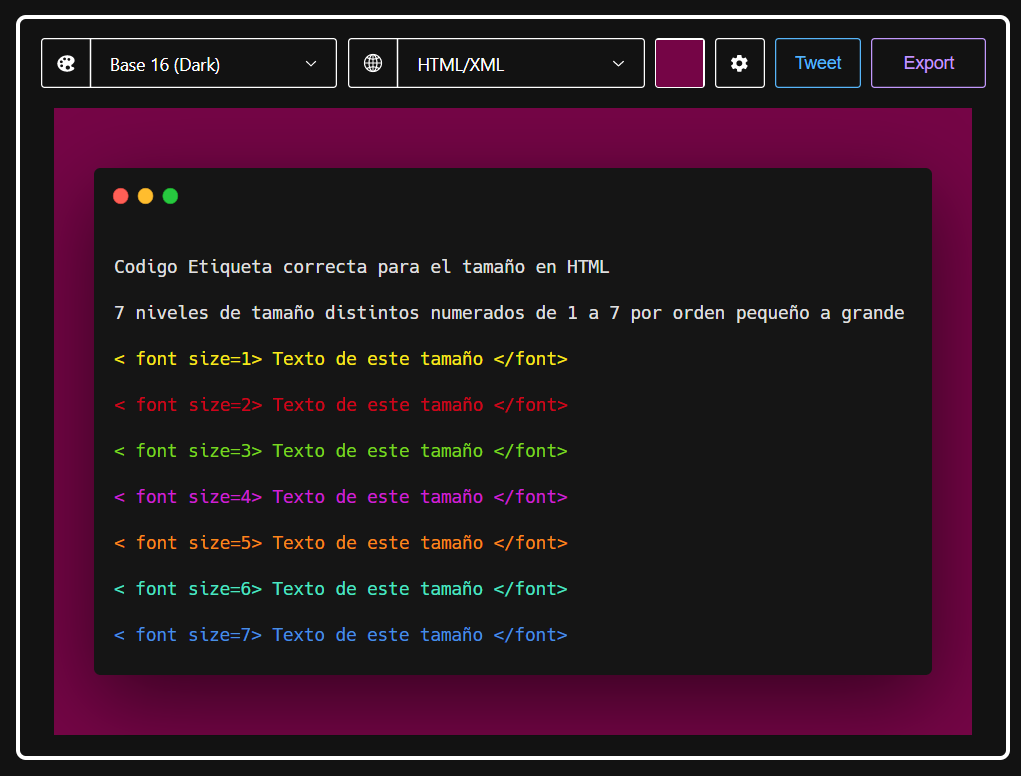
Task: Click the code title line about Etiqueta correcta
Action: click(361, 267)
